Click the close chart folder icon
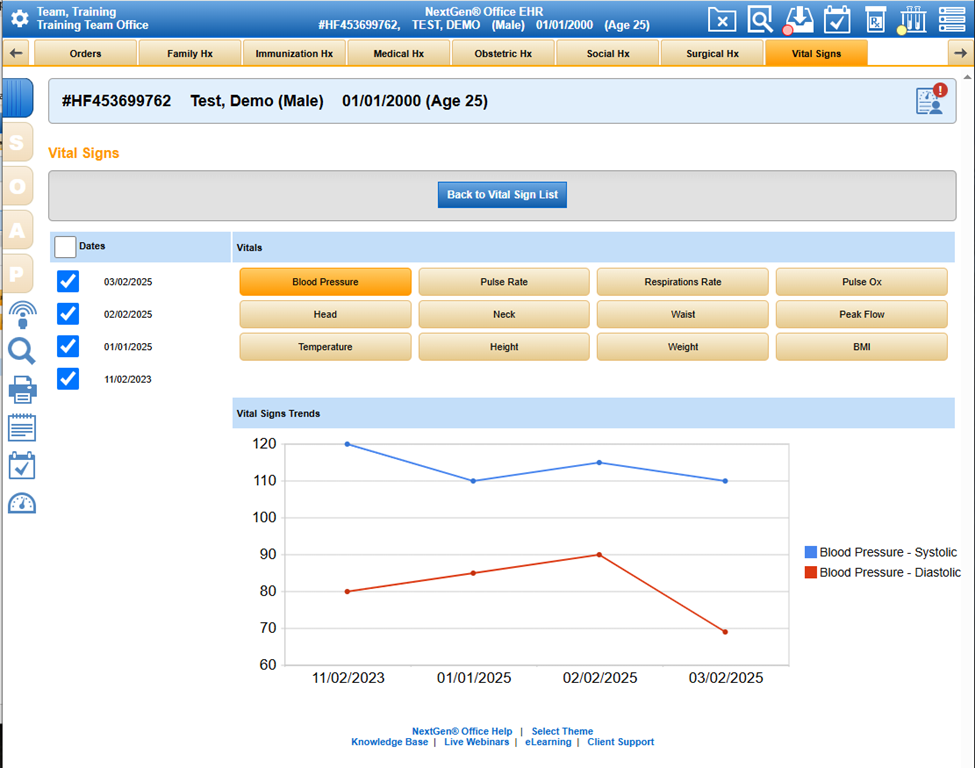Viewport: 975px width, 768px height. [722, 19]
